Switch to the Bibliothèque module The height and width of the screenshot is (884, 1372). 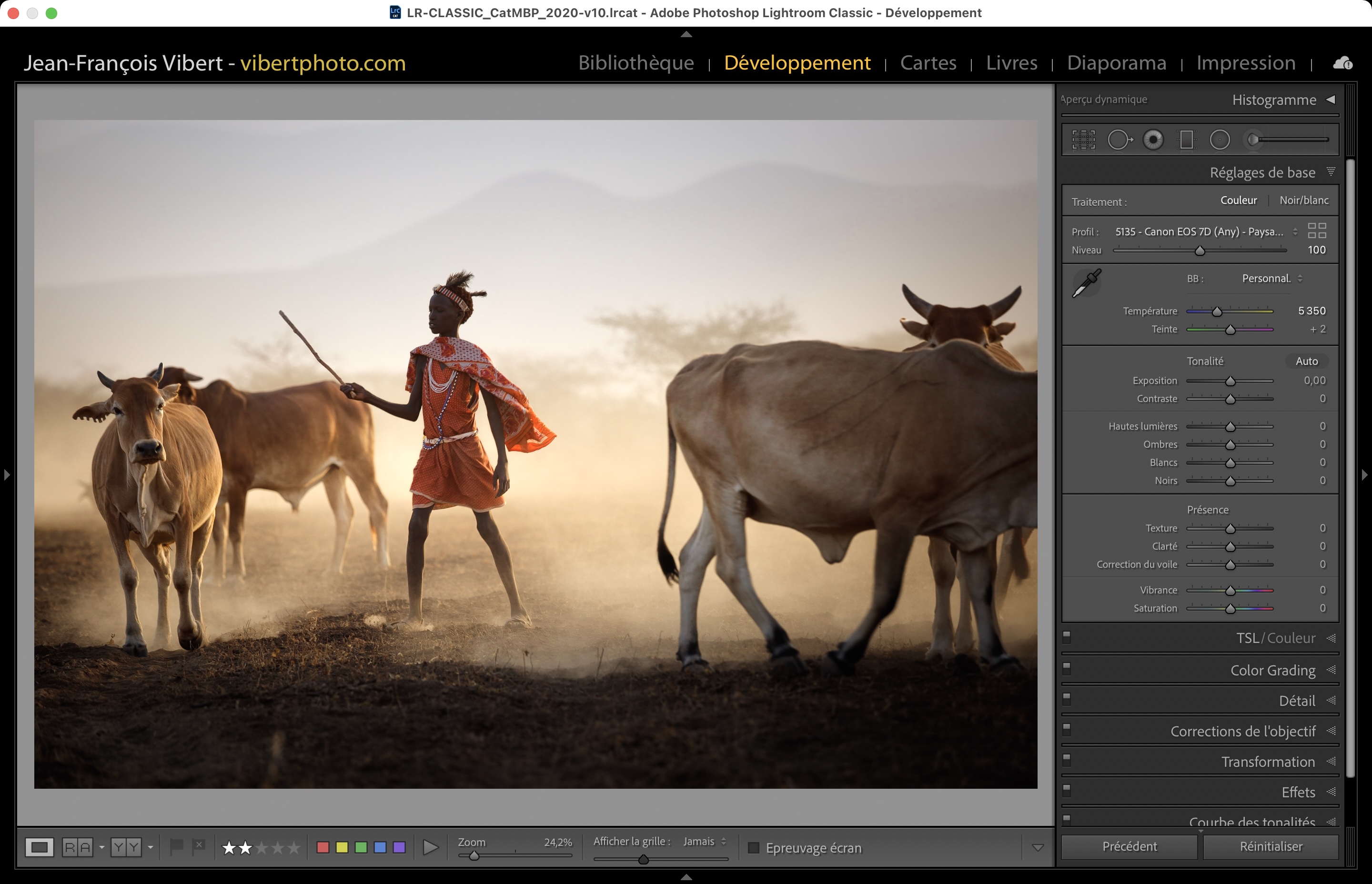tap(636, 62)
